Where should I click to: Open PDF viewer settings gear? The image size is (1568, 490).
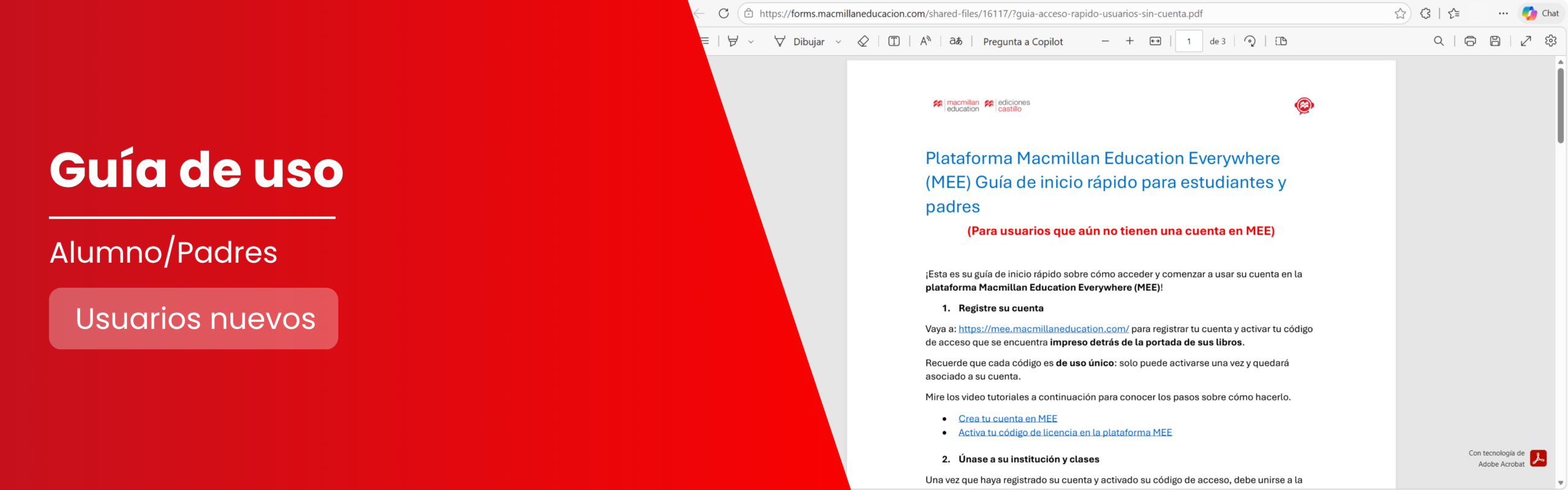pos(1551,41)
